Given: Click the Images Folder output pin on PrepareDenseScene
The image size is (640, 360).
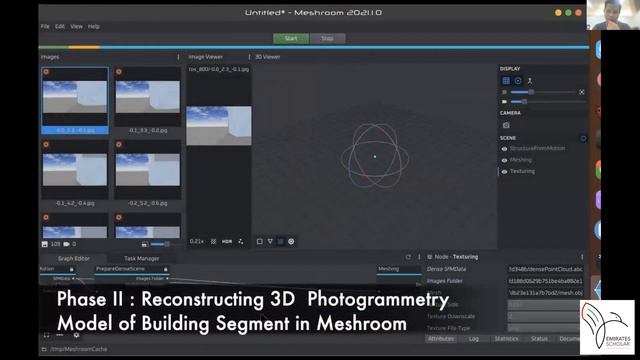Looking at the screenshot, I should 167,279.
